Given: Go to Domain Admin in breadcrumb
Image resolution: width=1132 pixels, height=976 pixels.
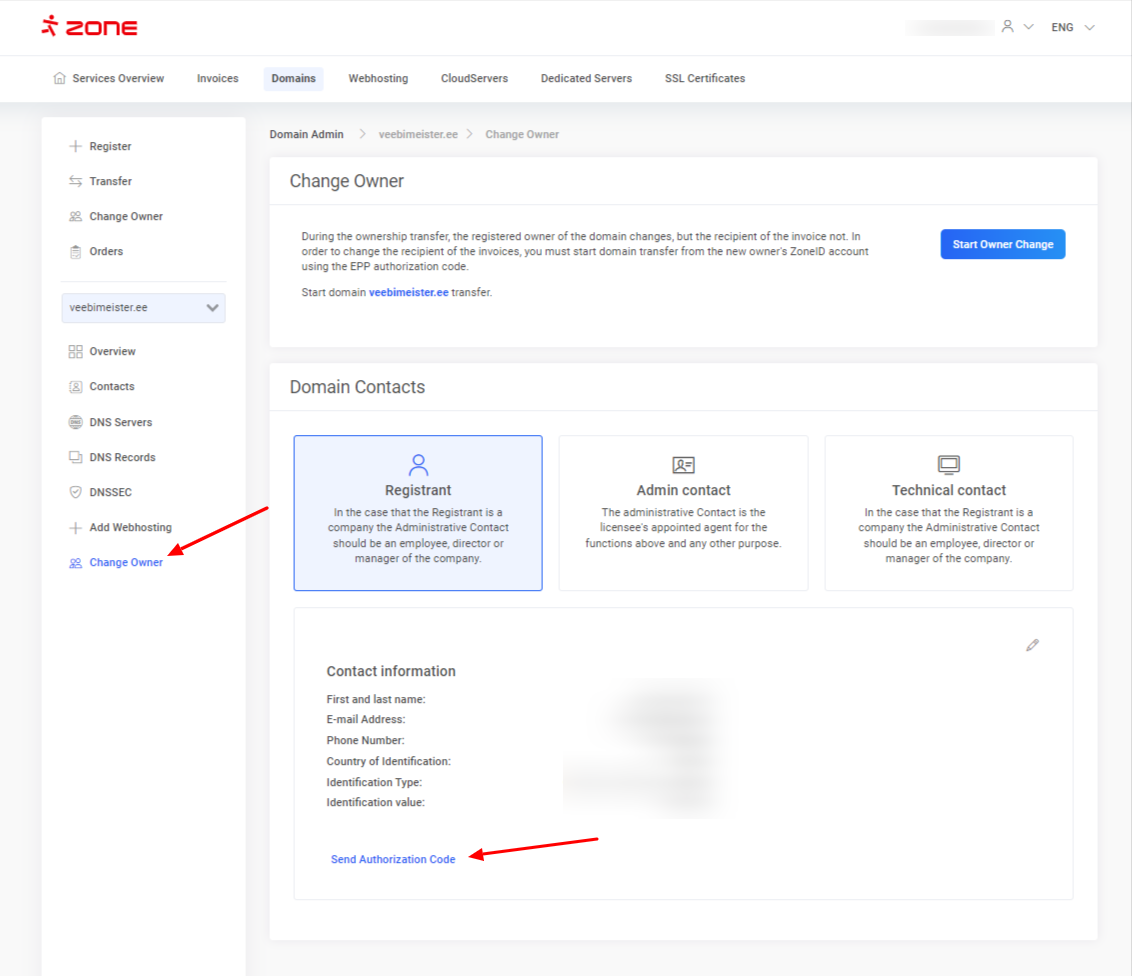Looking at the screenshot, I should point(306,134).
